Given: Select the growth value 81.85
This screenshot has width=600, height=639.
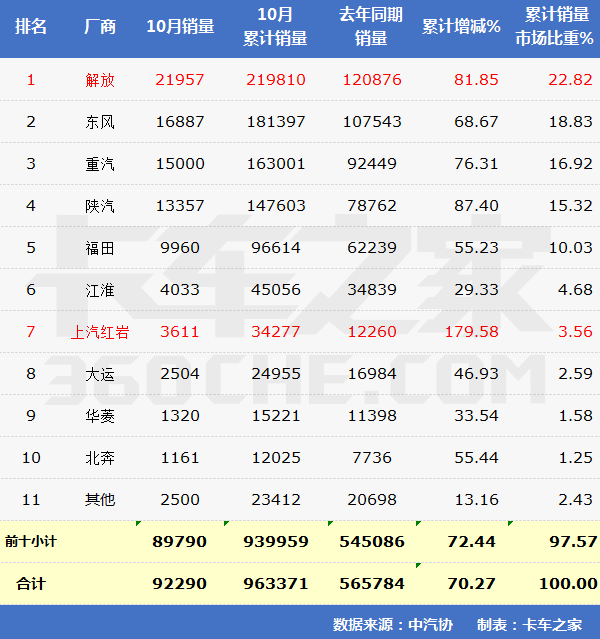Looking at the screenshot, I should (x=476, y=80).
